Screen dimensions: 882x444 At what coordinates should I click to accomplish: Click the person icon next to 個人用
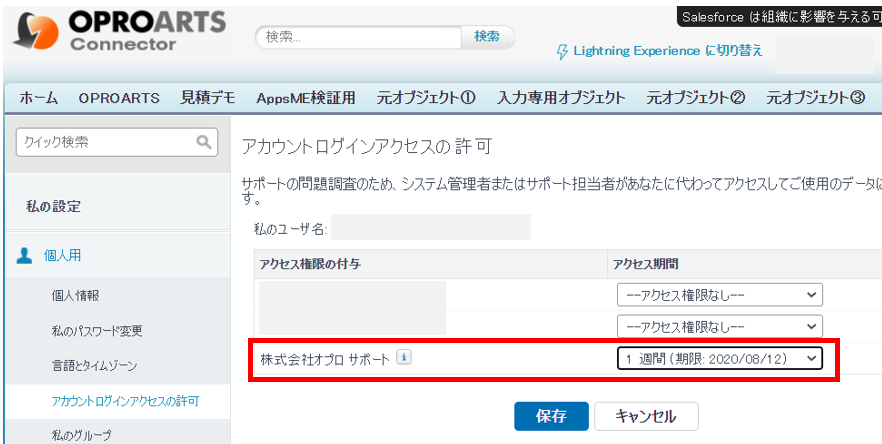[25, 255]
